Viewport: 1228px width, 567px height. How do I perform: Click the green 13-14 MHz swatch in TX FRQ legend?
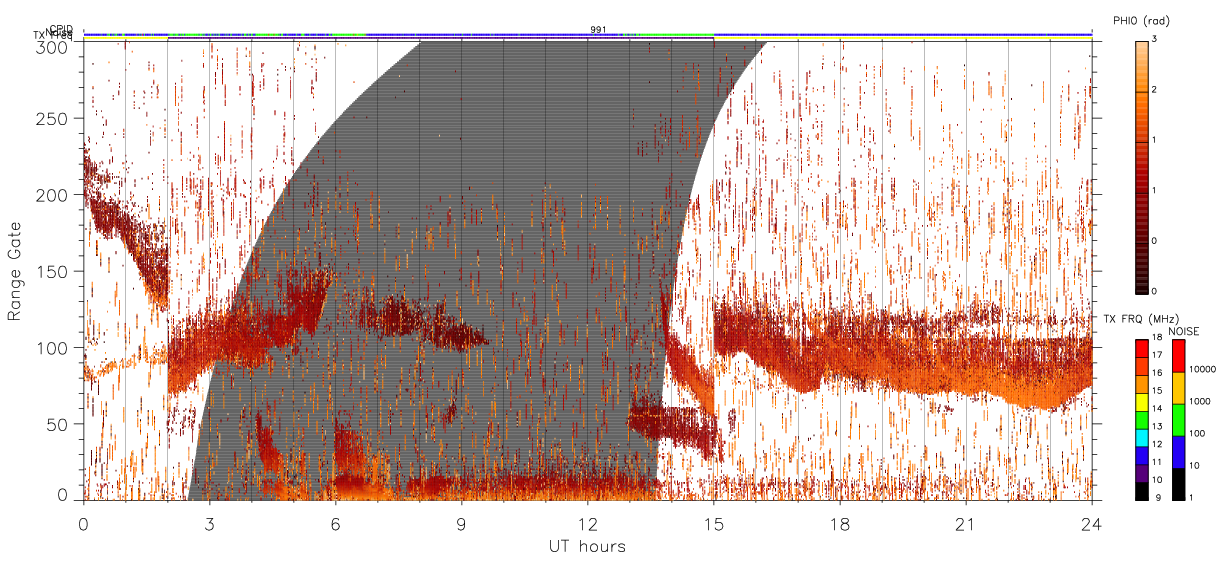point(1141,420)
